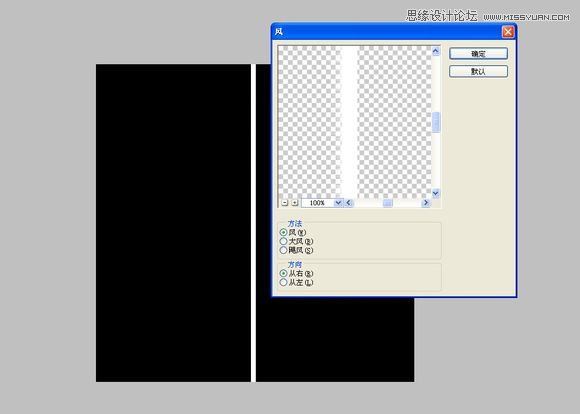580x414 pixels.
Task: Click preview scroll-left arrow
Action: click(348, 203)
